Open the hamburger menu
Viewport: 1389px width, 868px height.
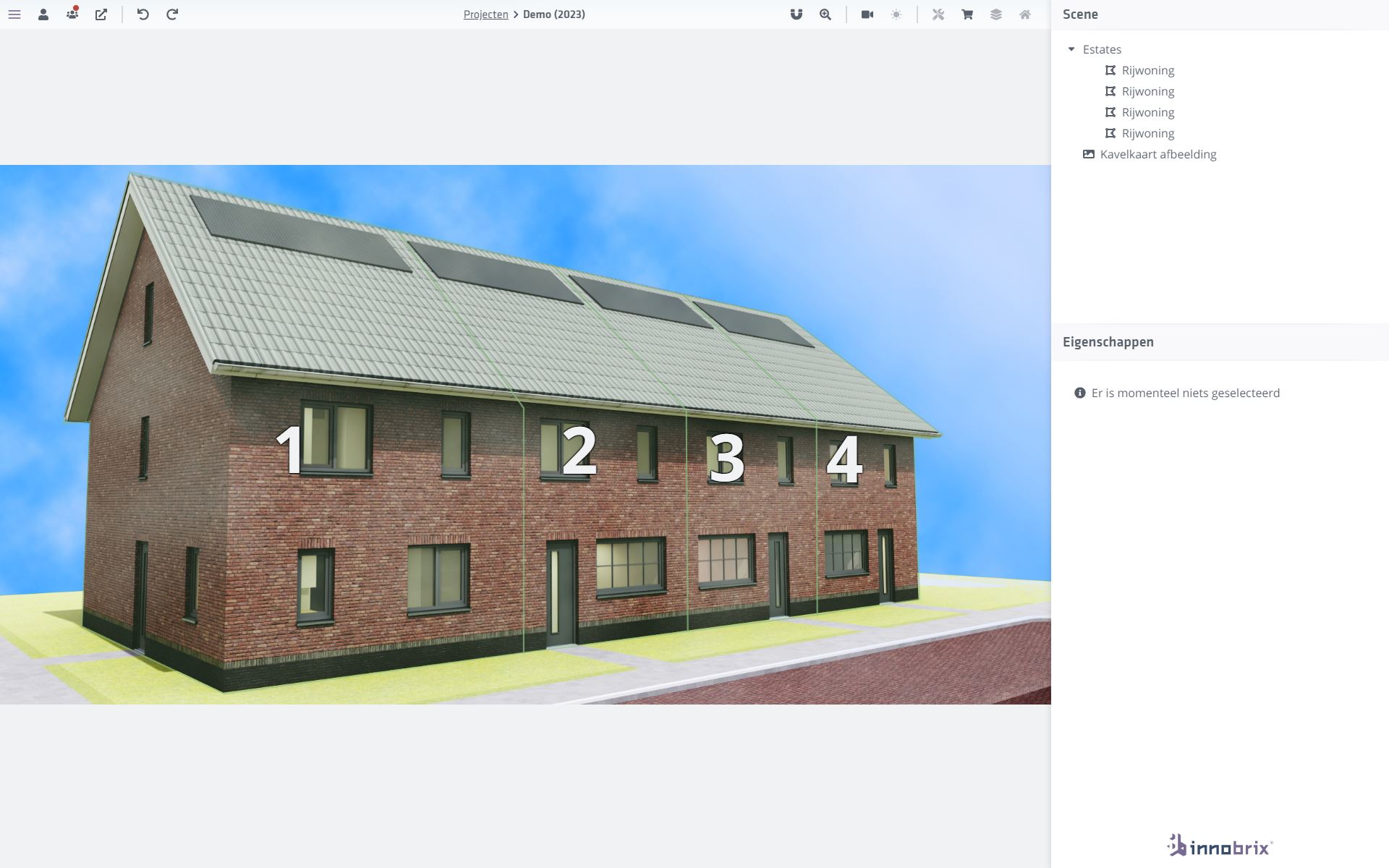pyautogui.click(x=14, y=14)
